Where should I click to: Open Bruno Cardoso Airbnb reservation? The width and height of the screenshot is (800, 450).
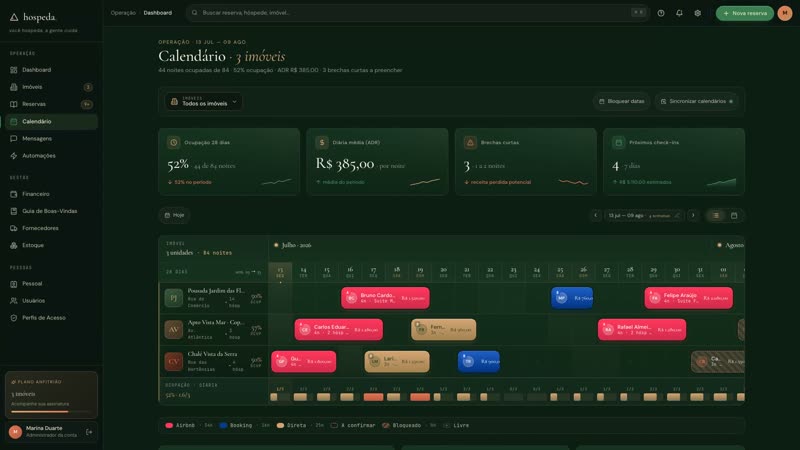[x=385, y=298]
